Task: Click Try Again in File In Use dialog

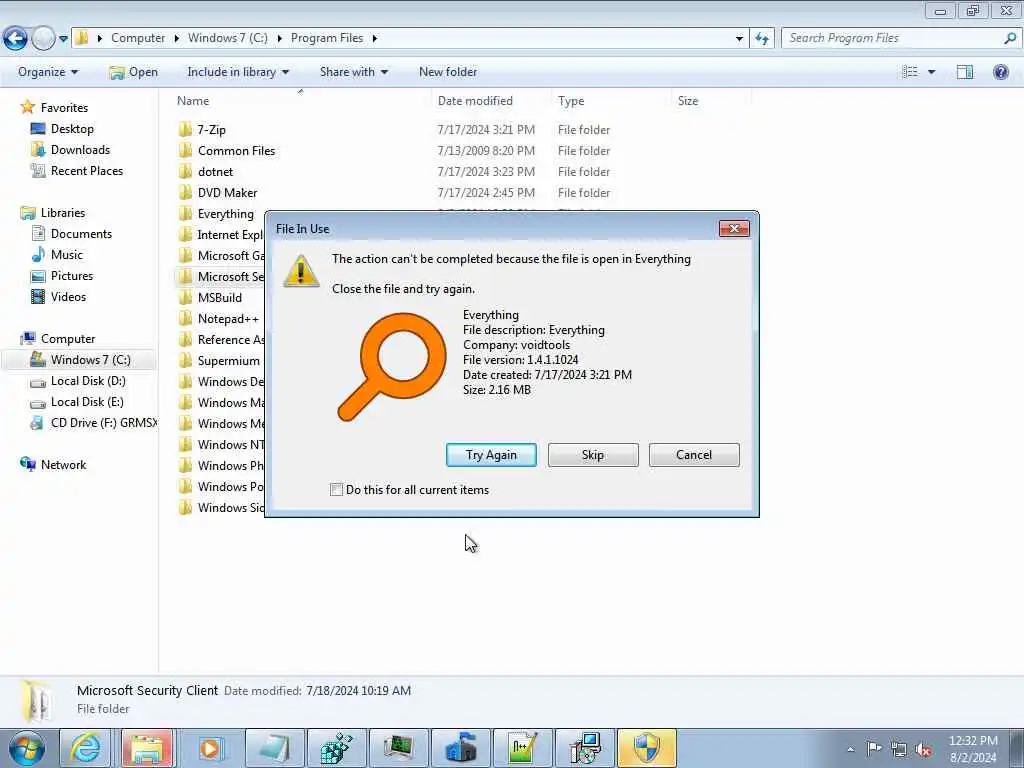Action: (x=491, y=455)
